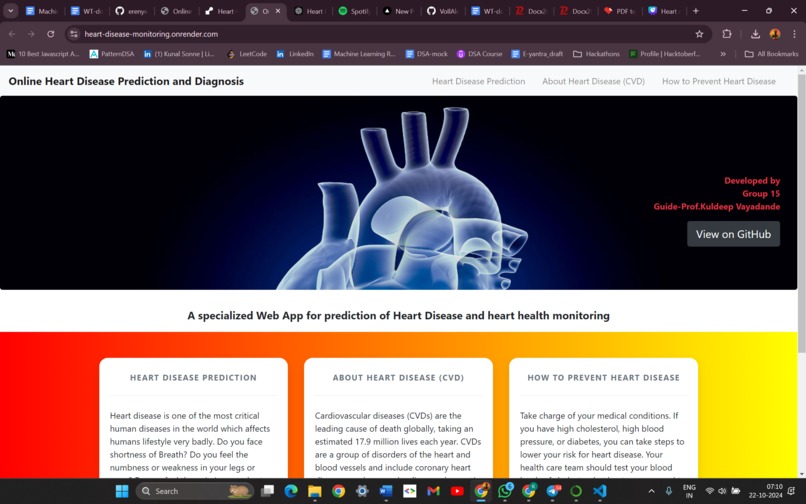Open the All Bookmarks folder
Viewport: 806px width, 504px height.
[x=771, y=53]
